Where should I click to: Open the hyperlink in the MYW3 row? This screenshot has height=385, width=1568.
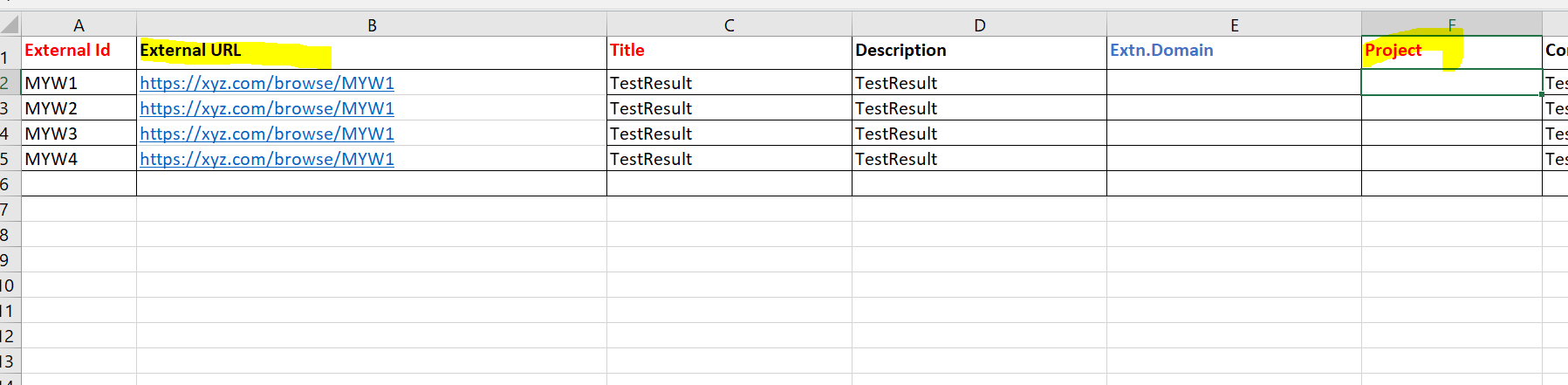[x=267, y=134]
